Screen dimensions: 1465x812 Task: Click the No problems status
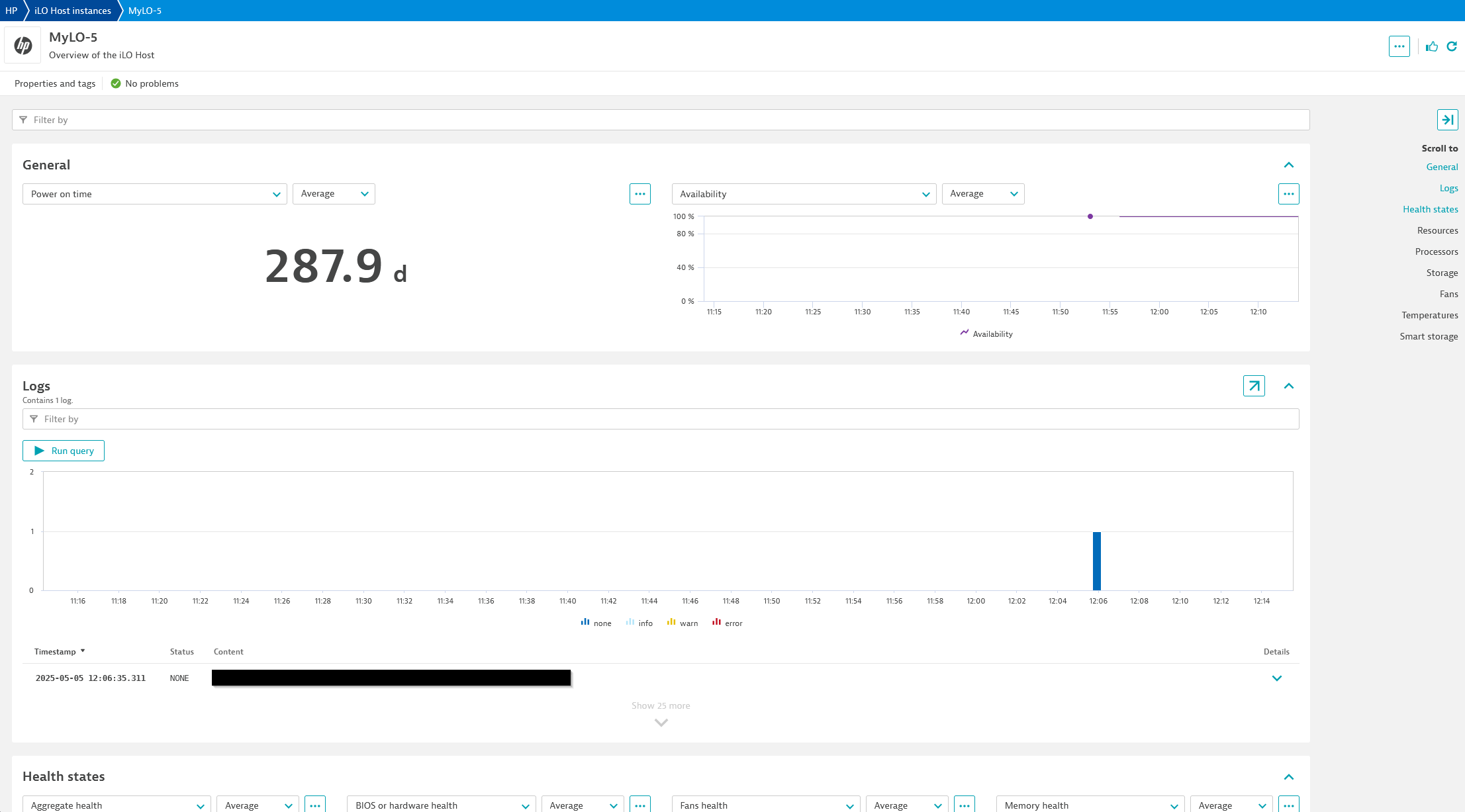145,83
